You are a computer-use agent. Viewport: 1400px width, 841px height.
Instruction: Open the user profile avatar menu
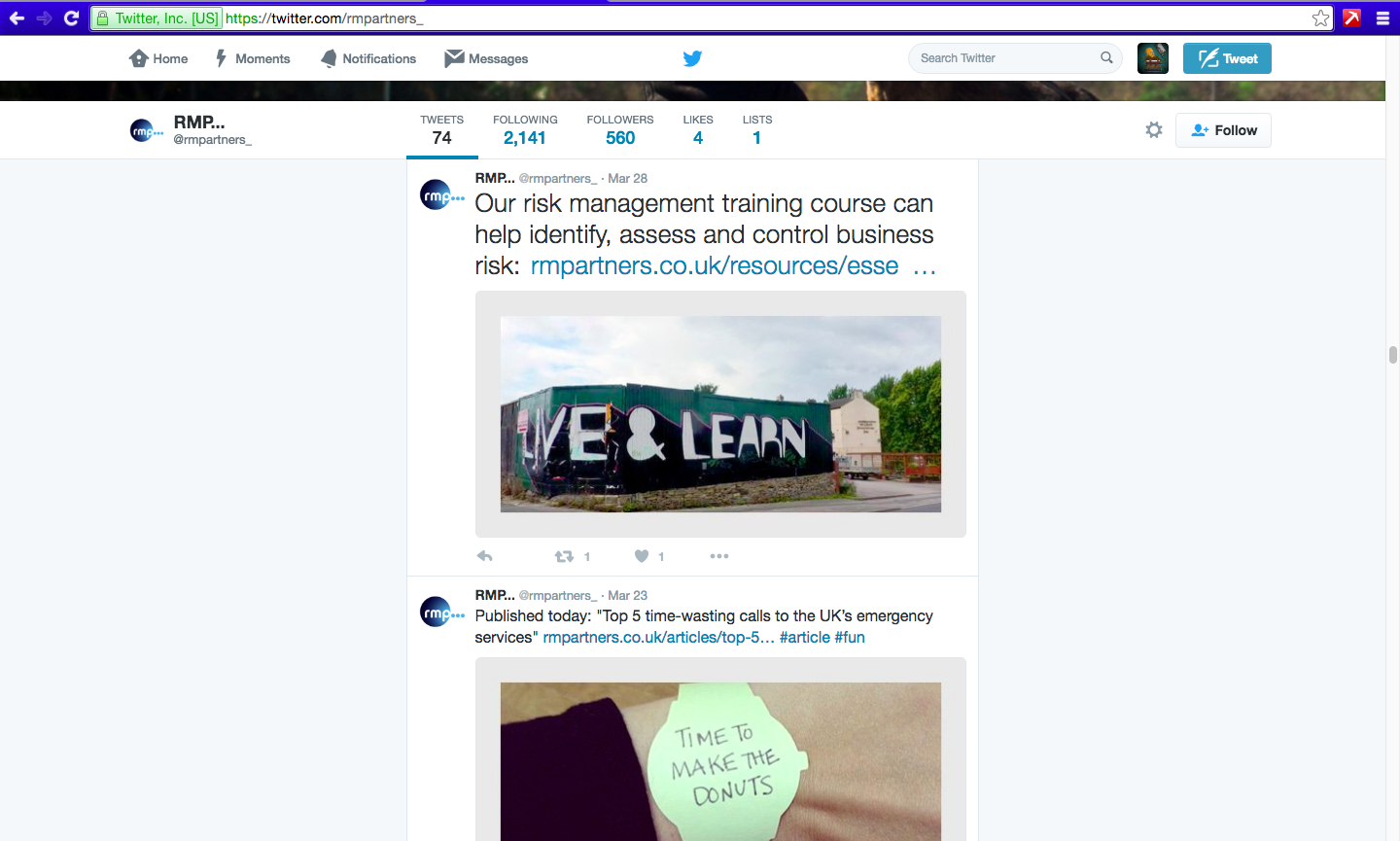[1153, 58]
